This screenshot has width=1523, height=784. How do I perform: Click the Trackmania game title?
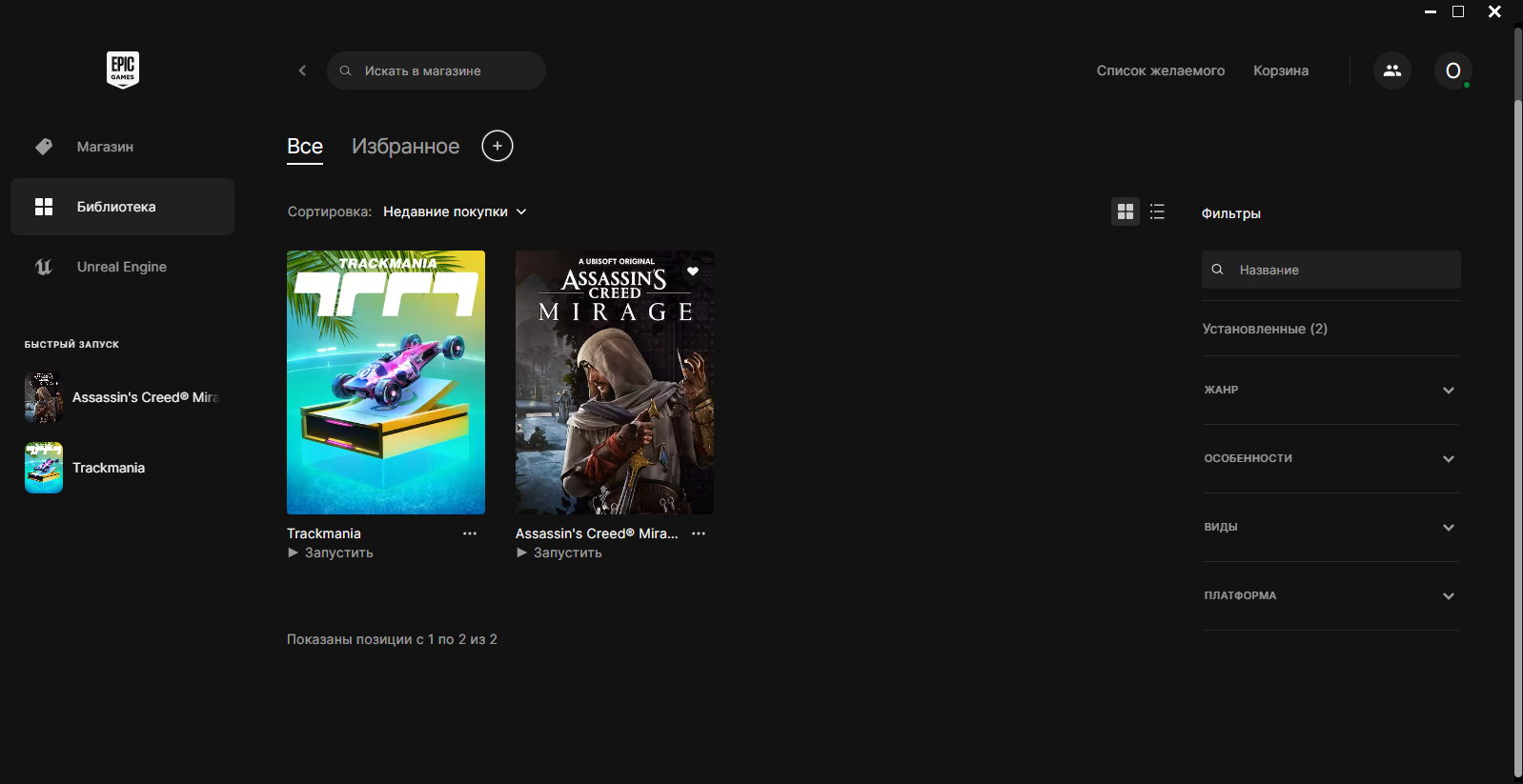[324, 533]
